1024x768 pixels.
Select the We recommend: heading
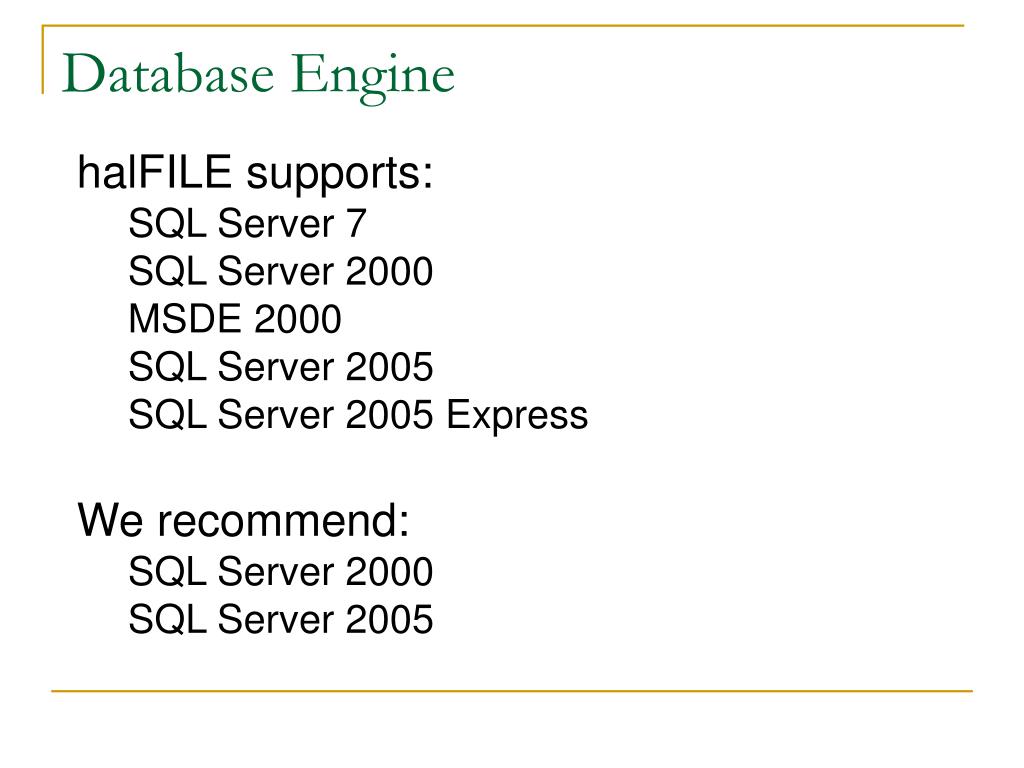point(244,520)
